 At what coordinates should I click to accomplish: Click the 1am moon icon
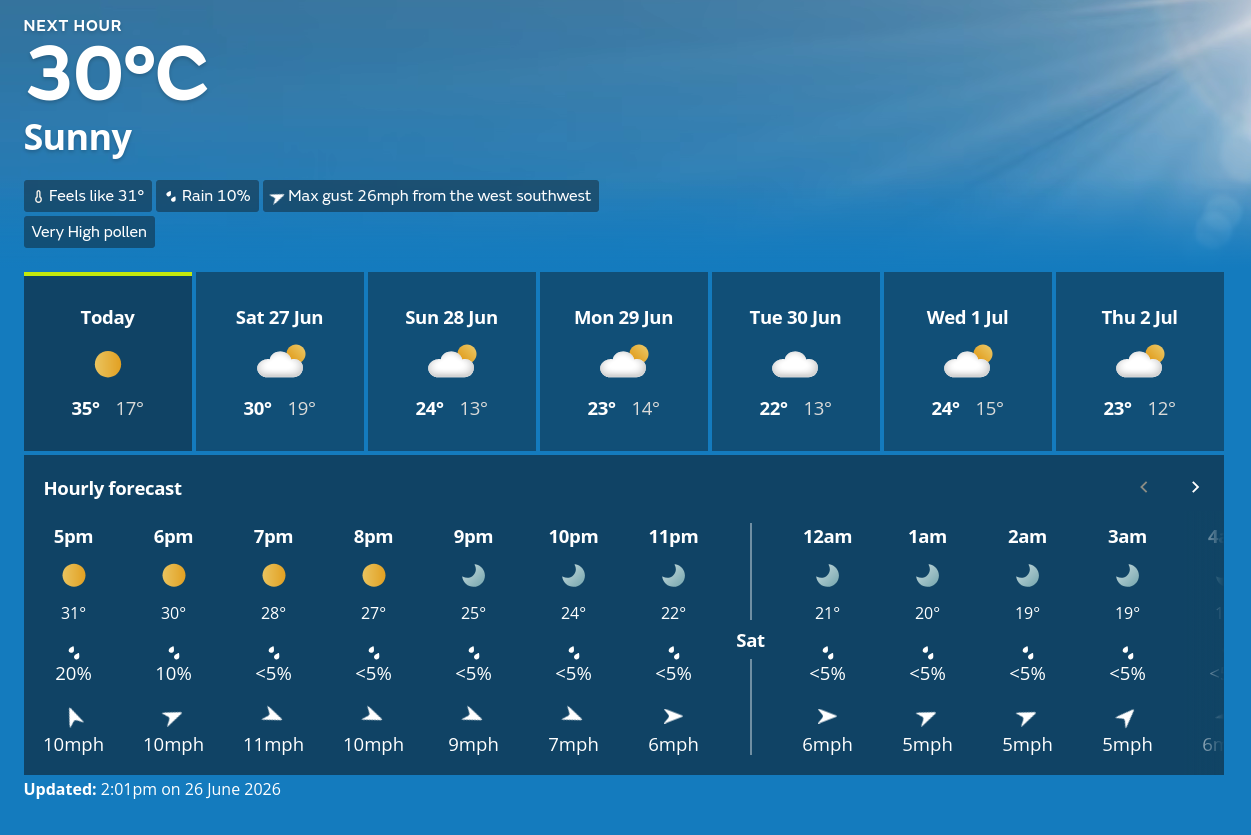coord(927,575)
